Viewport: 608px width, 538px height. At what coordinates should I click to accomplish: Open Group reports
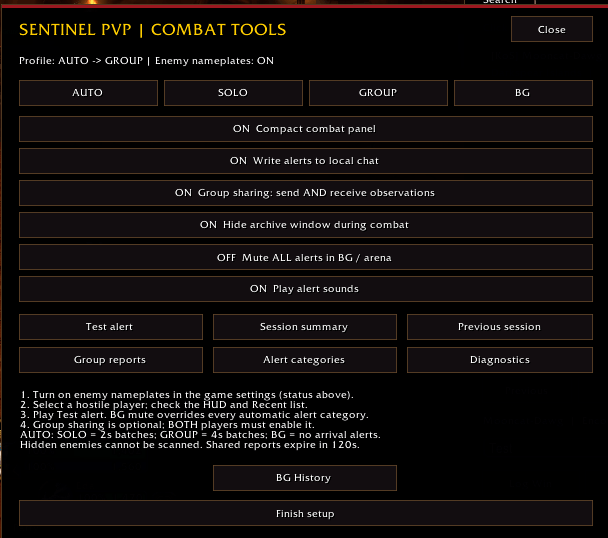111,360
